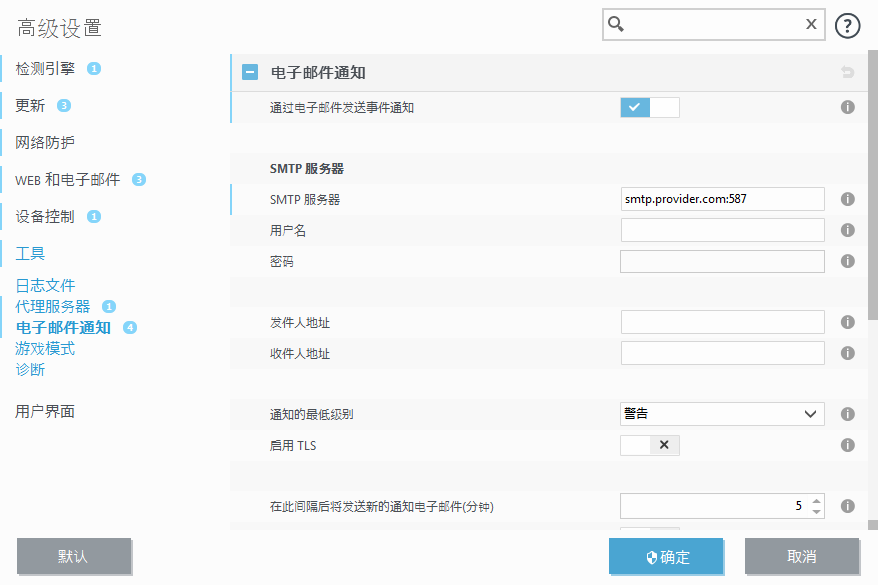Click the info icon beside 启用 TLS
The image size is (878, 585).
(847, 444)
